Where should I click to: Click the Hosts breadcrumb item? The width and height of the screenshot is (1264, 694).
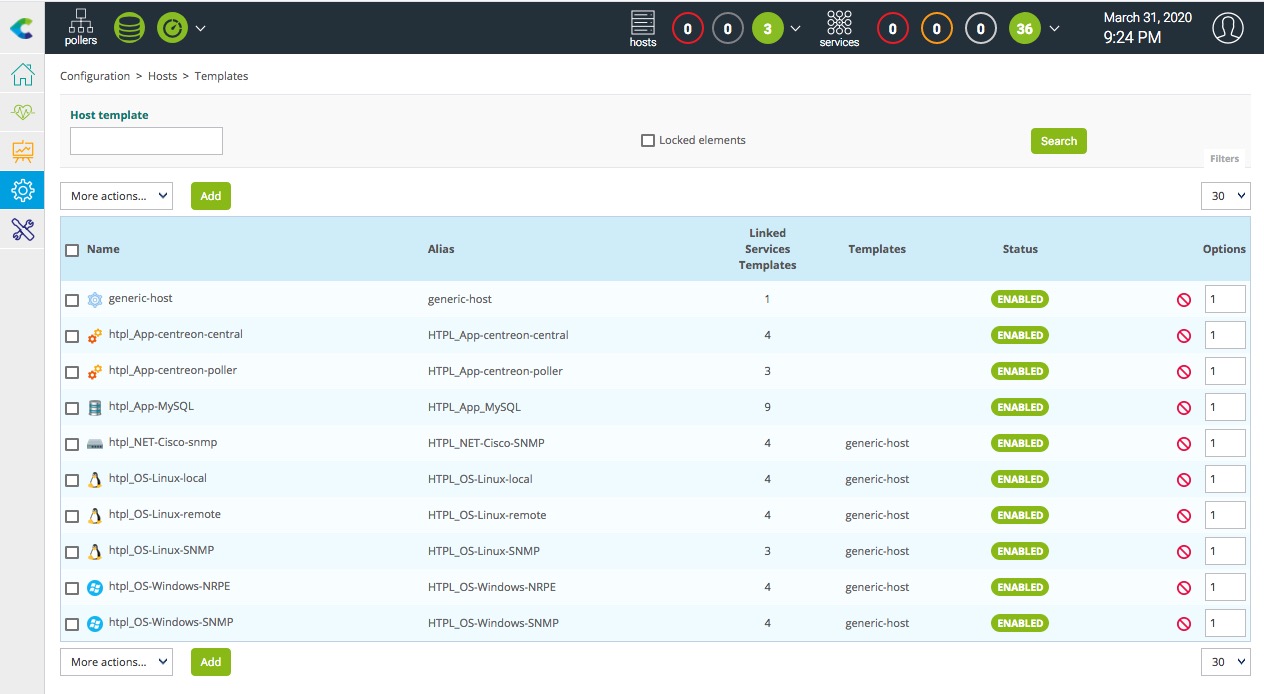click(163, 76)
